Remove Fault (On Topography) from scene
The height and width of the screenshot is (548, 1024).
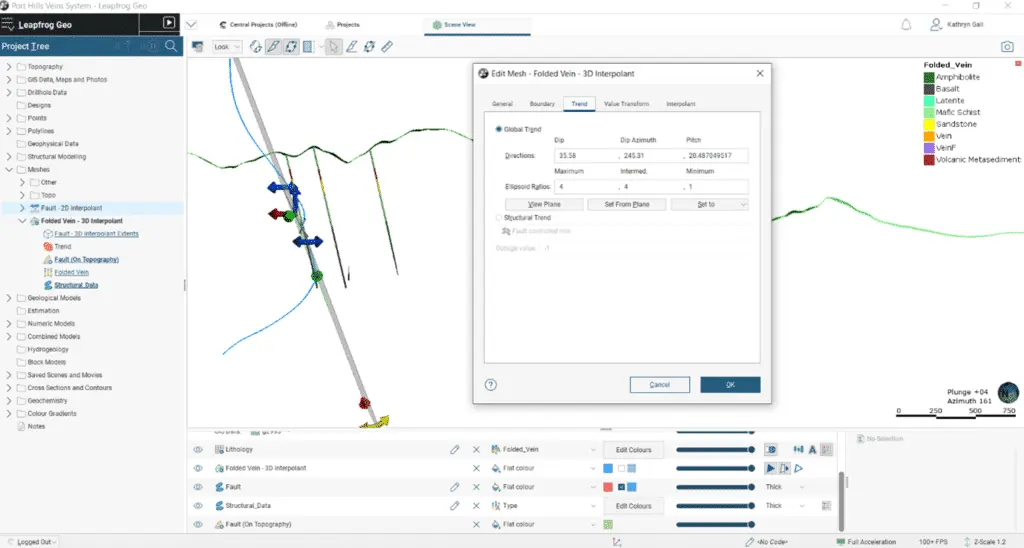(476, 524)
